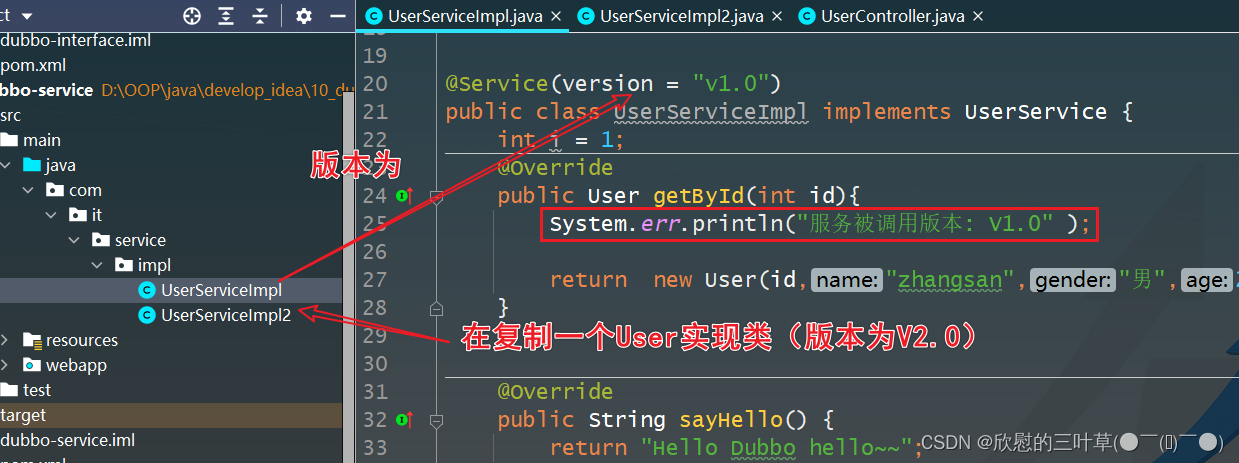
Task: Close the UserController.java tab
Action: [x=978, y=16]
